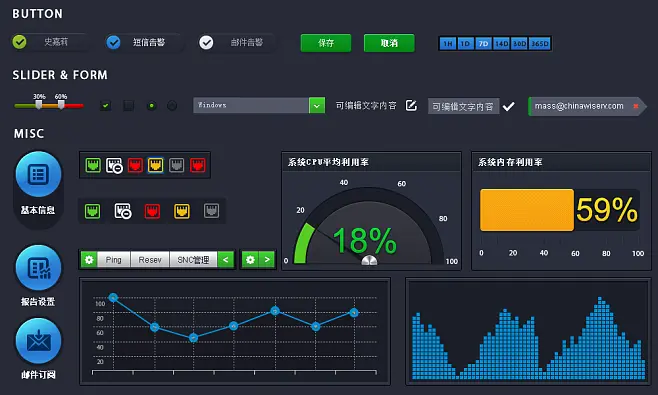Click the lowest point on line chart

pos(193,337)
